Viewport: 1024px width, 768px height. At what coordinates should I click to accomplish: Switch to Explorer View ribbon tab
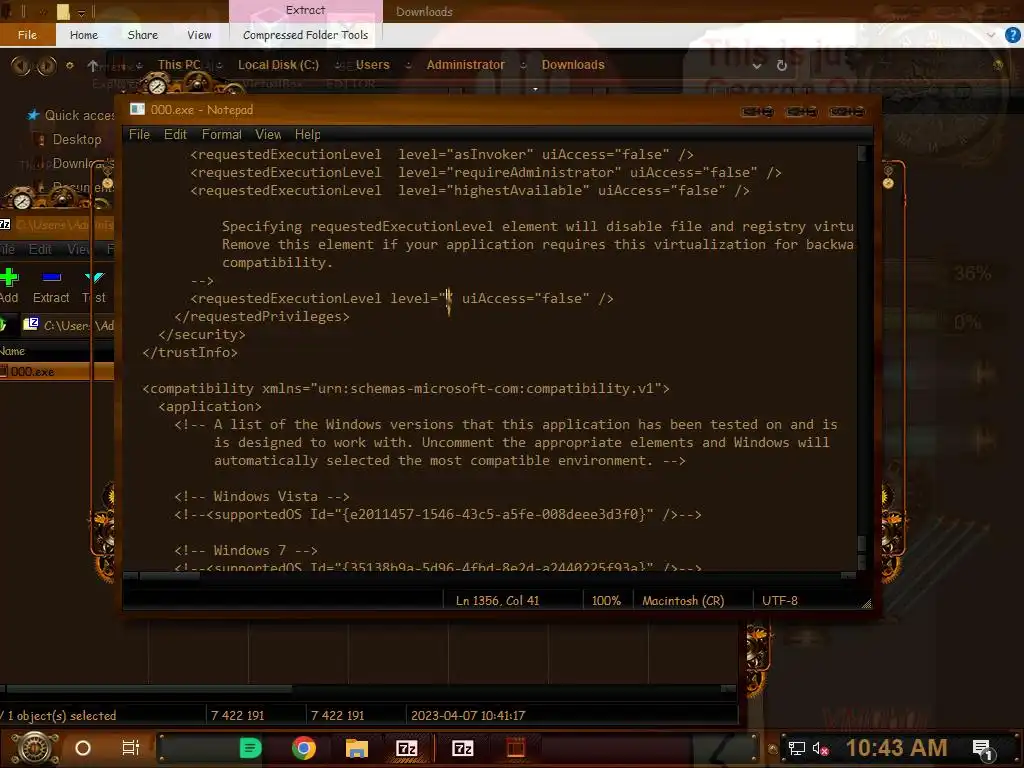coord(199,35)
